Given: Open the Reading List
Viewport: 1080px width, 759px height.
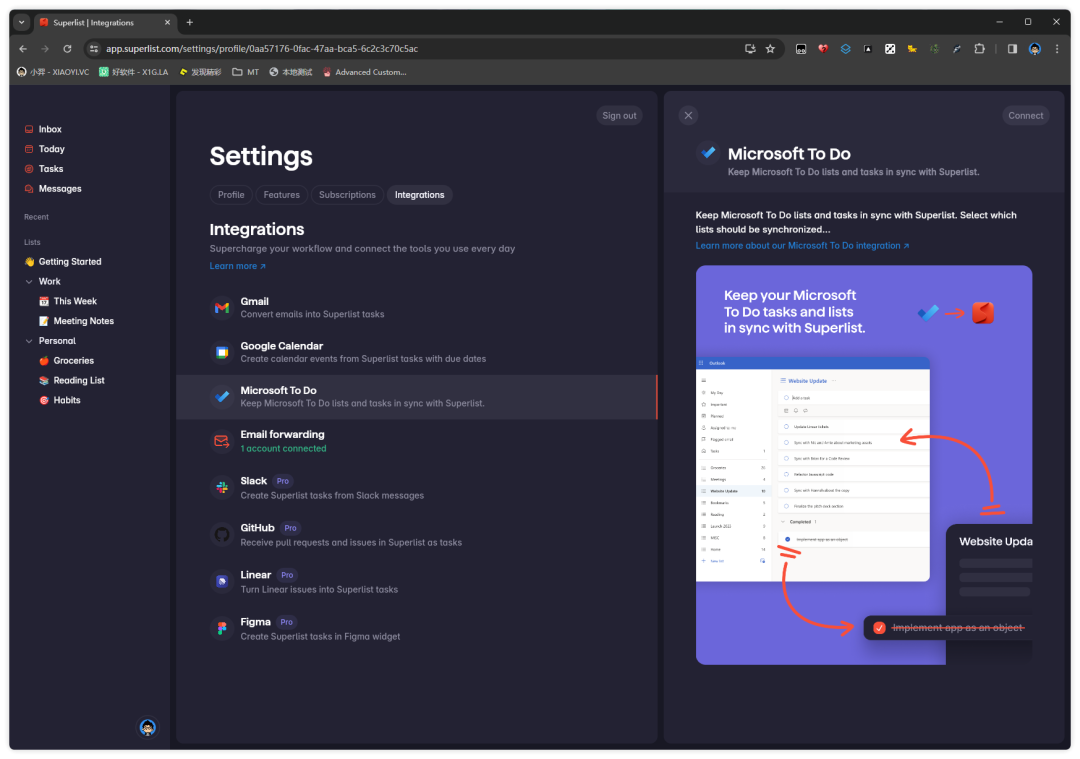Looking at the screenshot, I should 72,380.
